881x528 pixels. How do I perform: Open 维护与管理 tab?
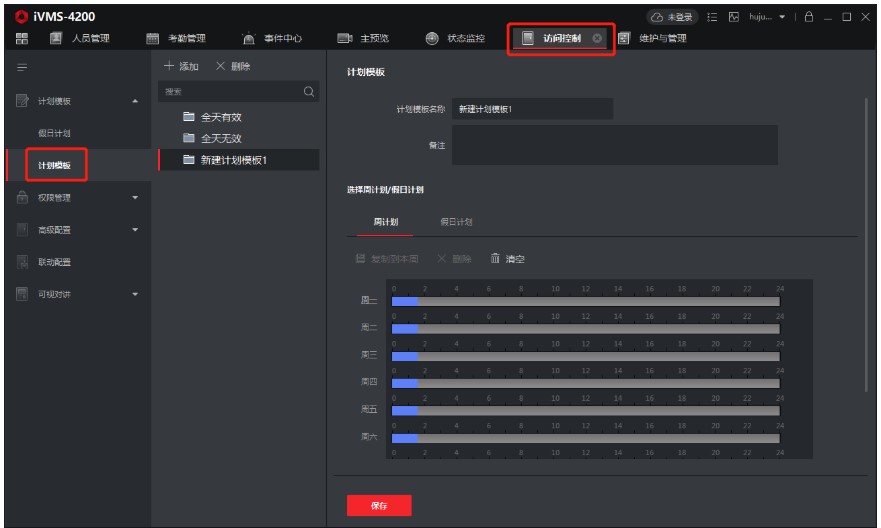click(652, 38)
